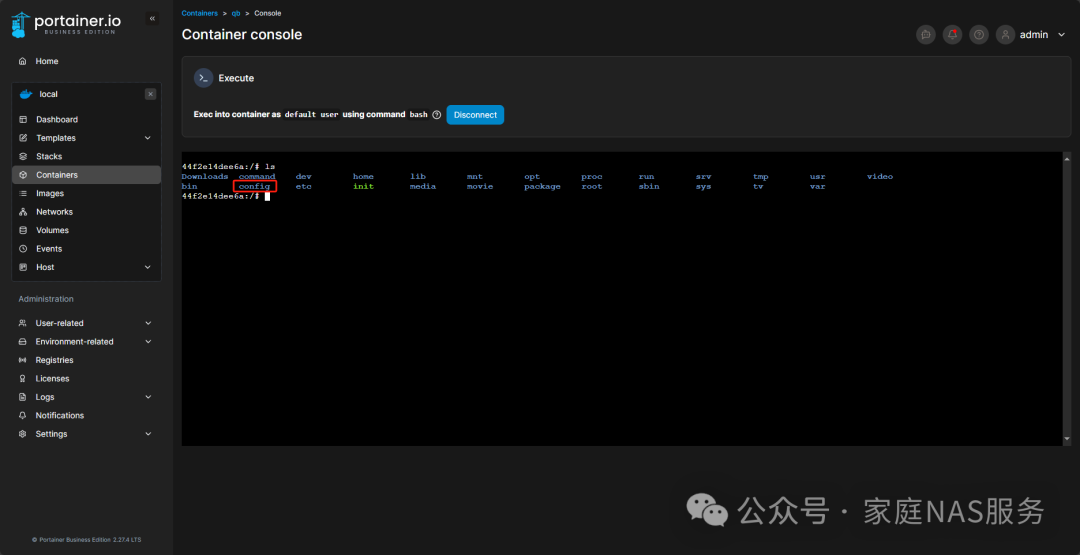Click the Environment-related icon
The width and height of the screenshot is (1080, 555).
pyautogui.click(x=22, y=342)
